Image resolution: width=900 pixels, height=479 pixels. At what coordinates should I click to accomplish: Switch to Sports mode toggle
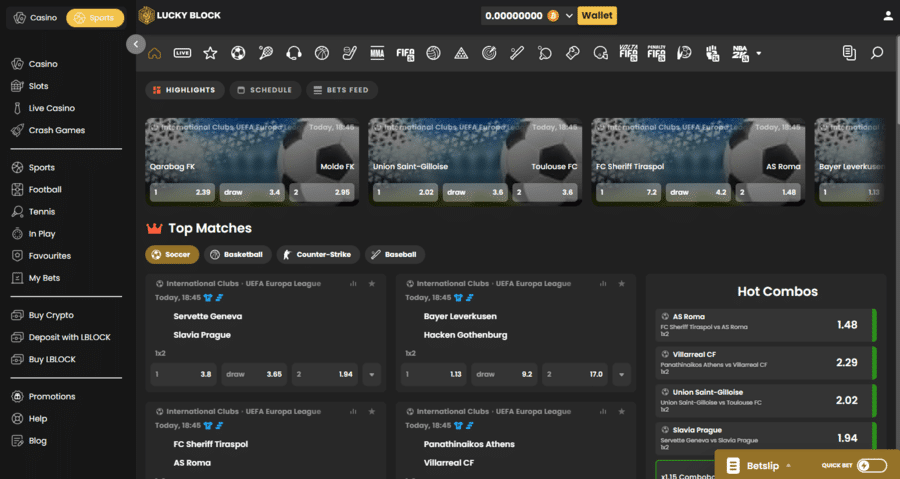pos(95,18)
